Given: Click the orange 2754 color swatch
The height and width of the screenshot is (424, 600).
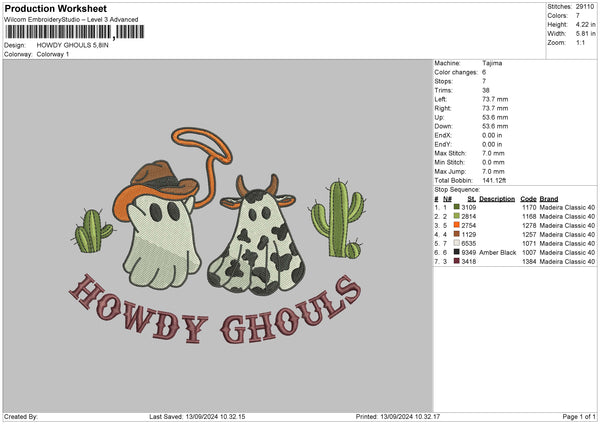Looking at the screenshot, I should pos(457,225).
